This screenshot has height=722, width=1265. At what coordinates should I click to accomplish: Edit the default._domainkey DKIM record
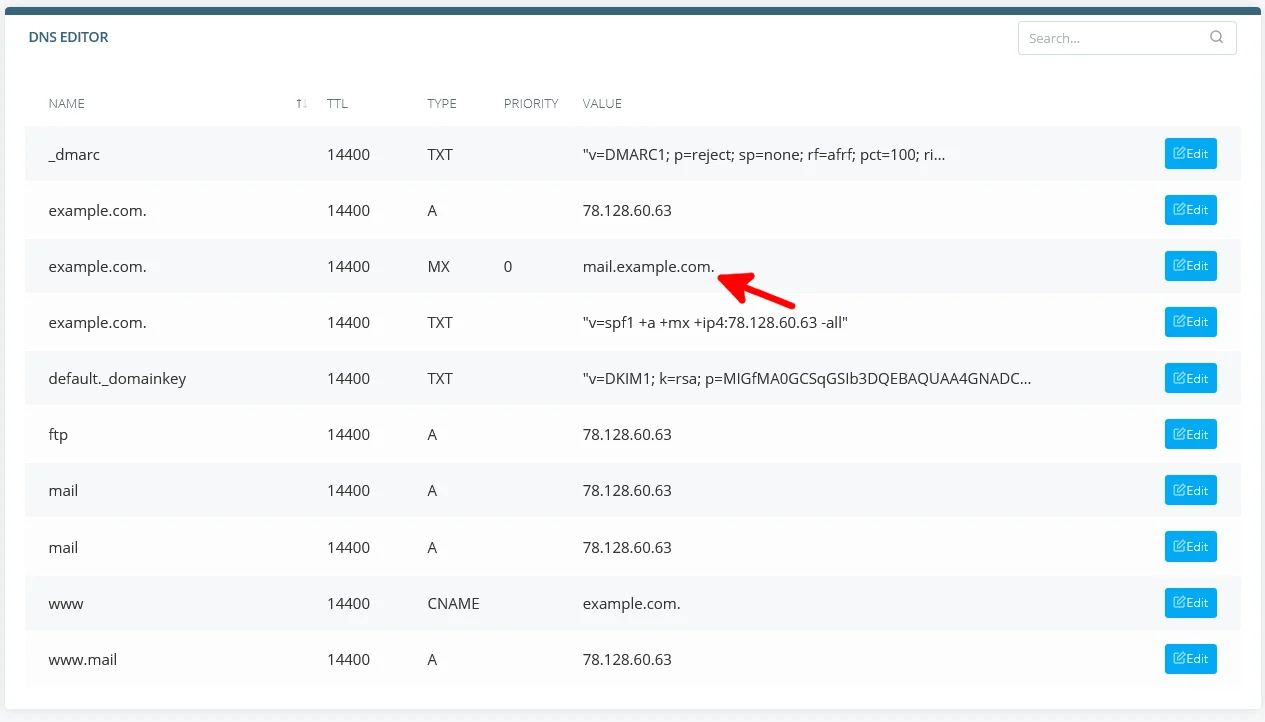pos(1190,378)
